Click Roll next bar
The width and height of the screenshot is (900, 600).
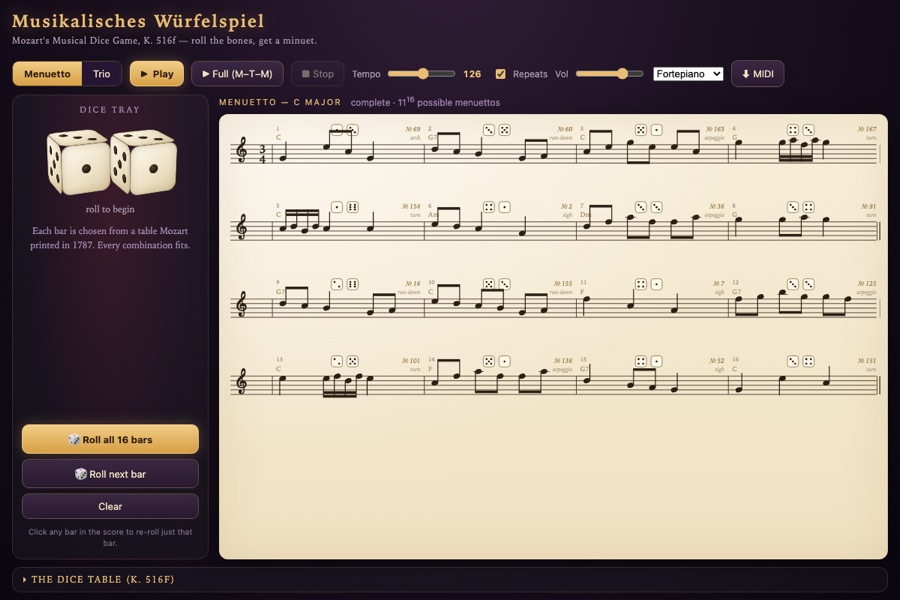coord(110,474)
